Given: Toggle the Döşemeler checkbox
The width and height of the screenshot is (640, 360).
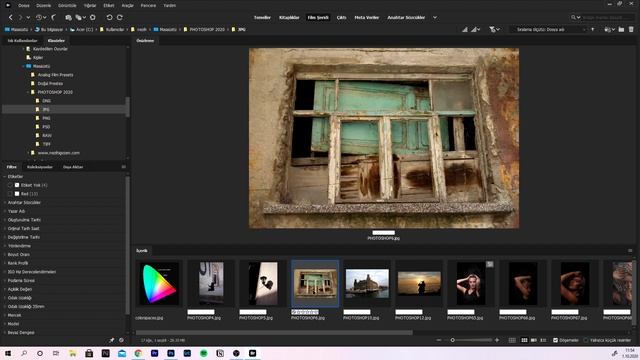Looking at the screenshot, I should click(555, 340).
